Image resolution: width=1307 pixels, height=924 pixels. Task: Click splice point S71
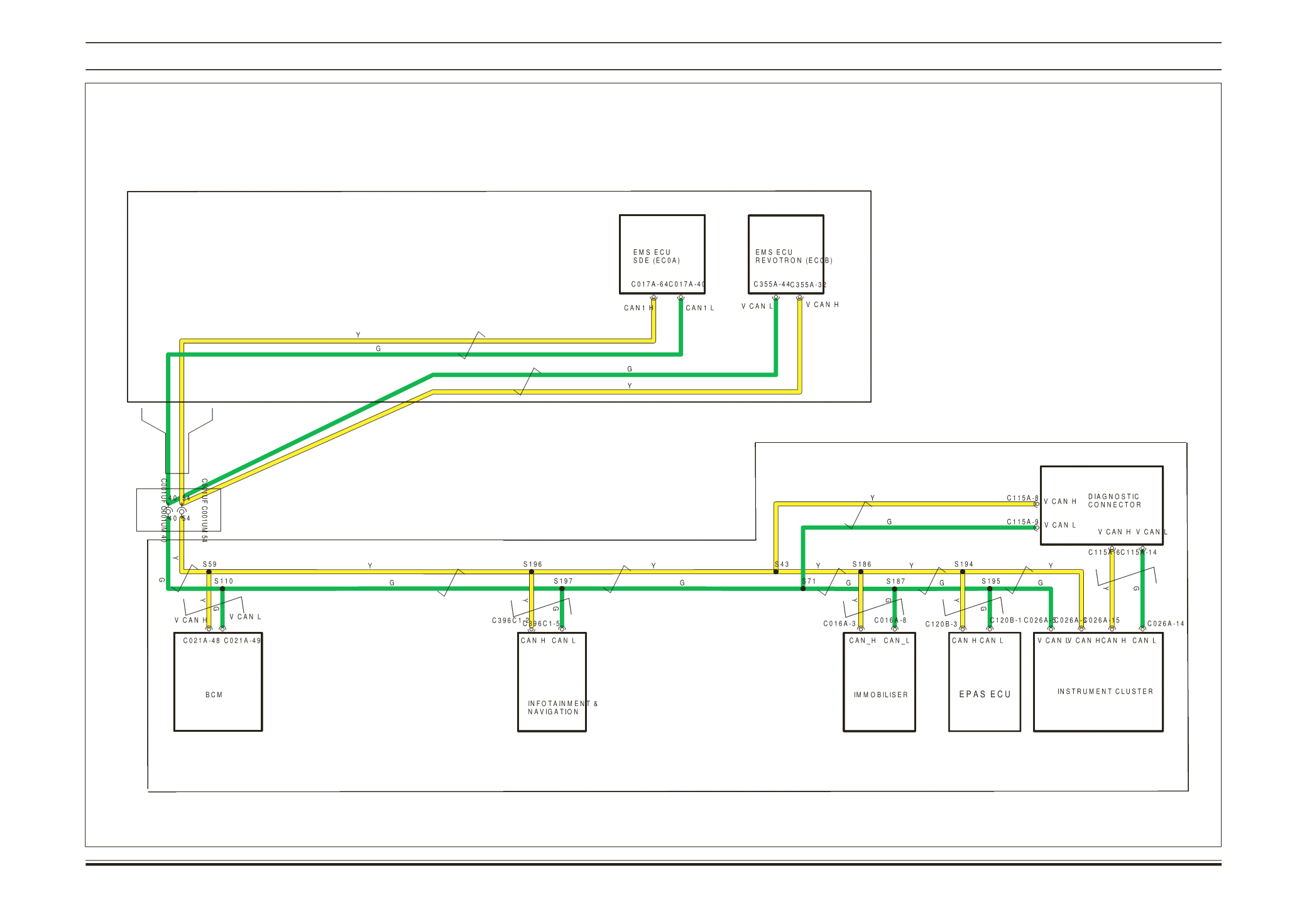pos(803,589)
